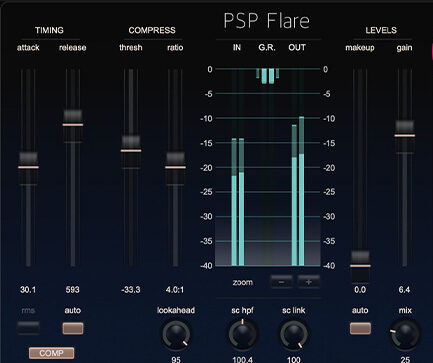Click the zoom label
The width and height of the screenshot is (433, 363).
pyautogui.click(x=243, y=283)
